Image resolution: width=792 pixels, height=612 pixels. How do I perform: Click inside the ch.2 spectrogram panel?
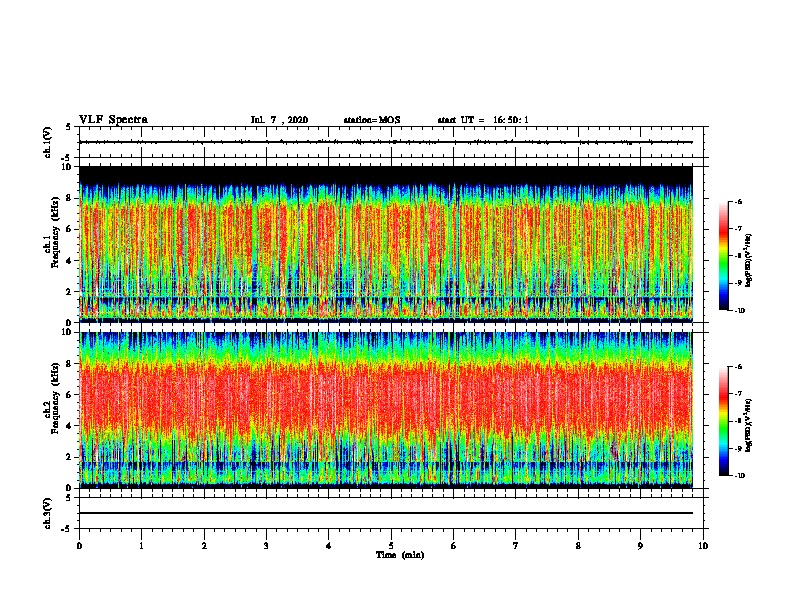point(386,410)
